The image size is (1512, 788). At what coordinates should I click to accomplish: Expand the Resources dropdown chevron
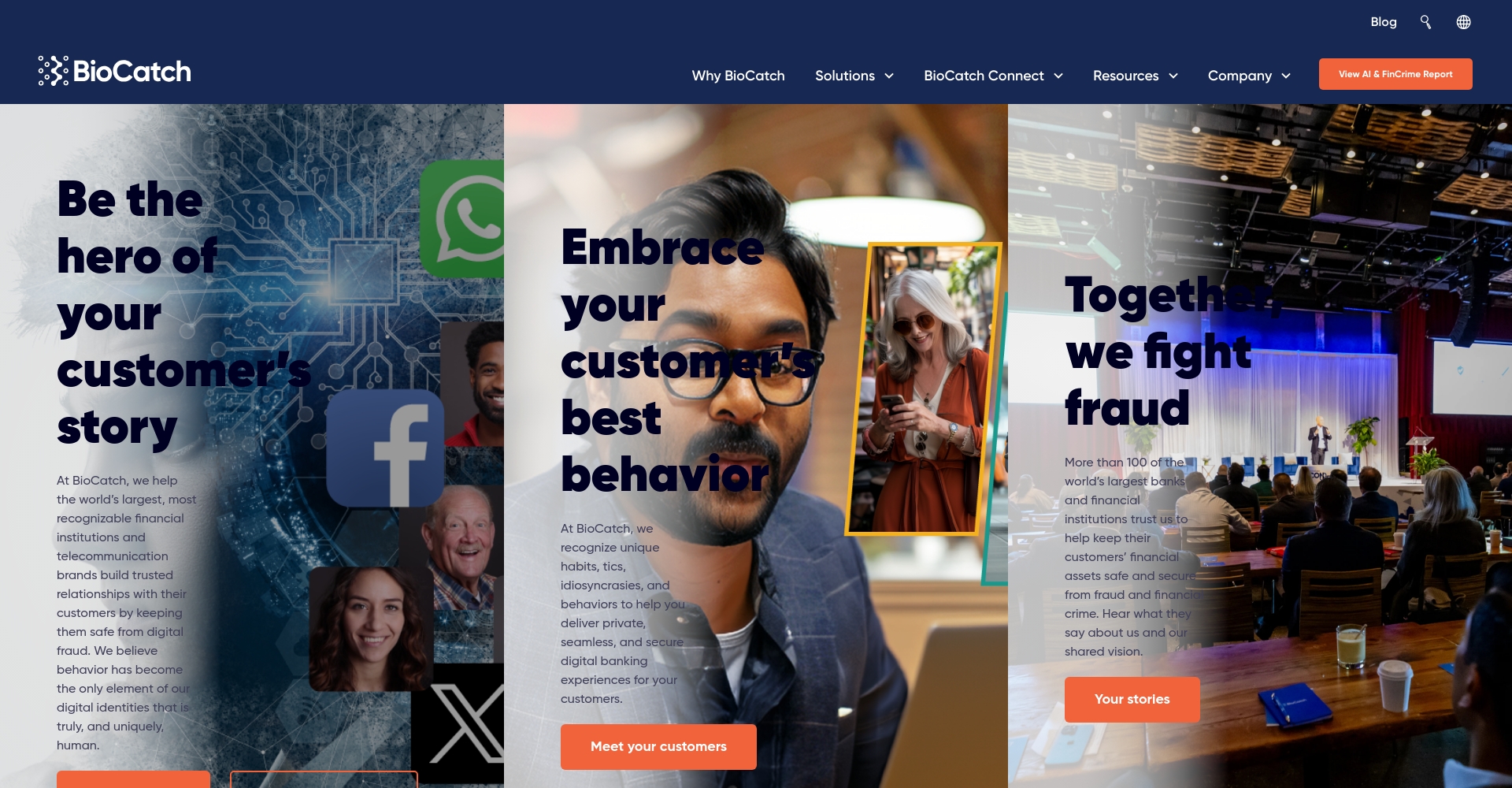click(1173, 76)
